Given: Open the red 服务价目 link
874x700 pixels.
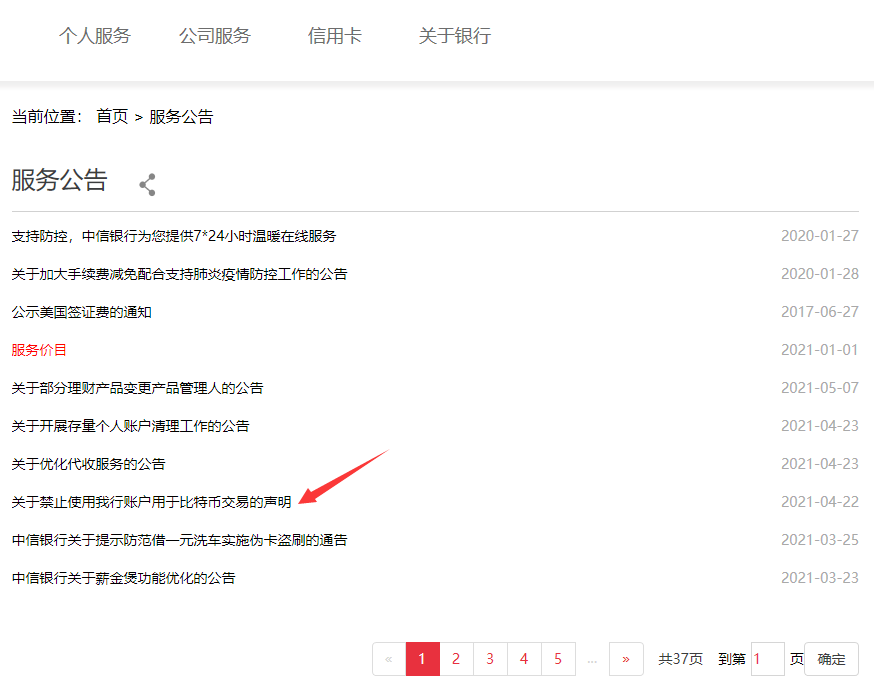Looking at the screenshot, I should (39, 350).
